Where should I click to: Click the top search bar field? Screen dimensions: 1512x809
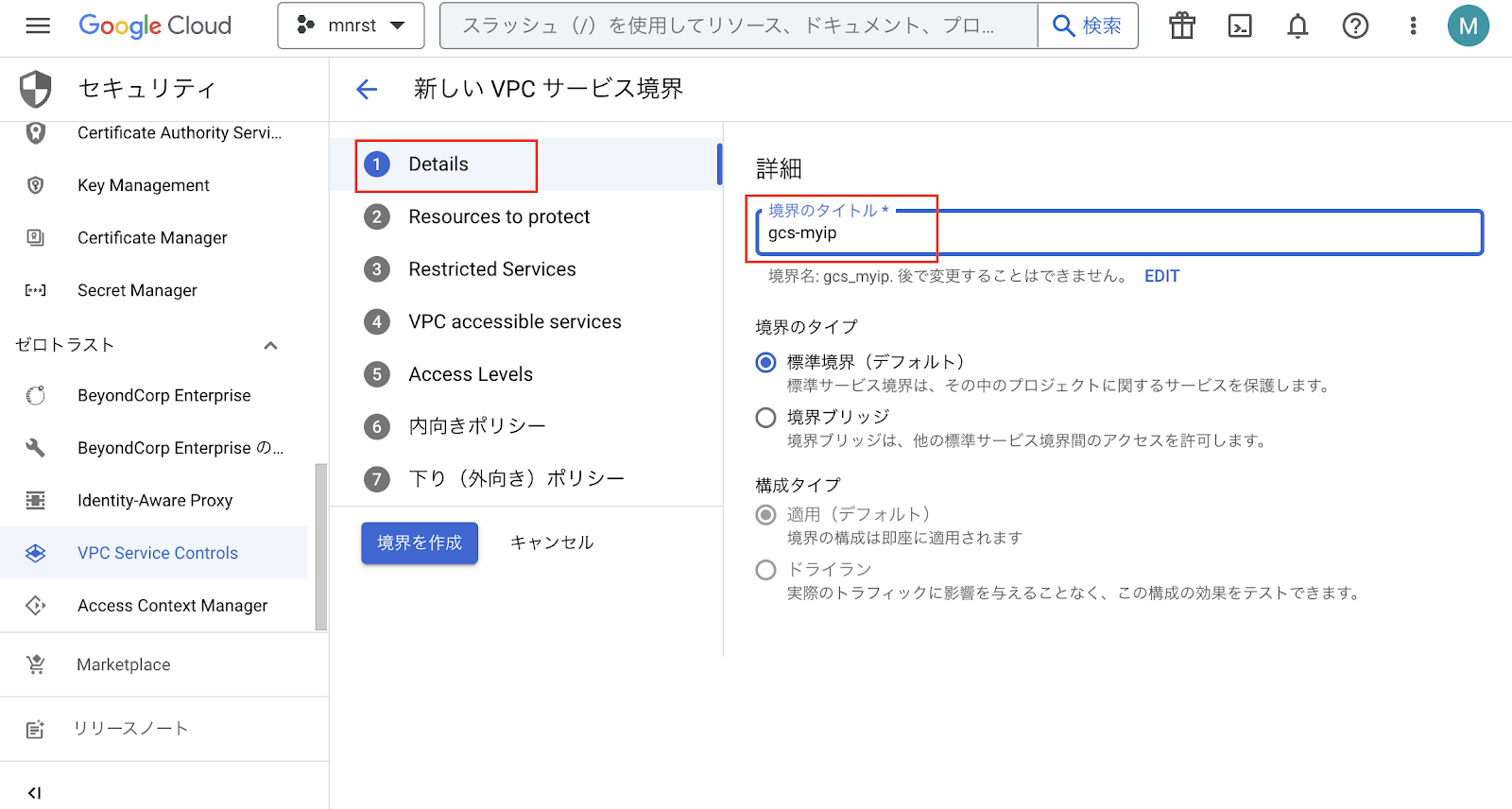pos(738,26)
